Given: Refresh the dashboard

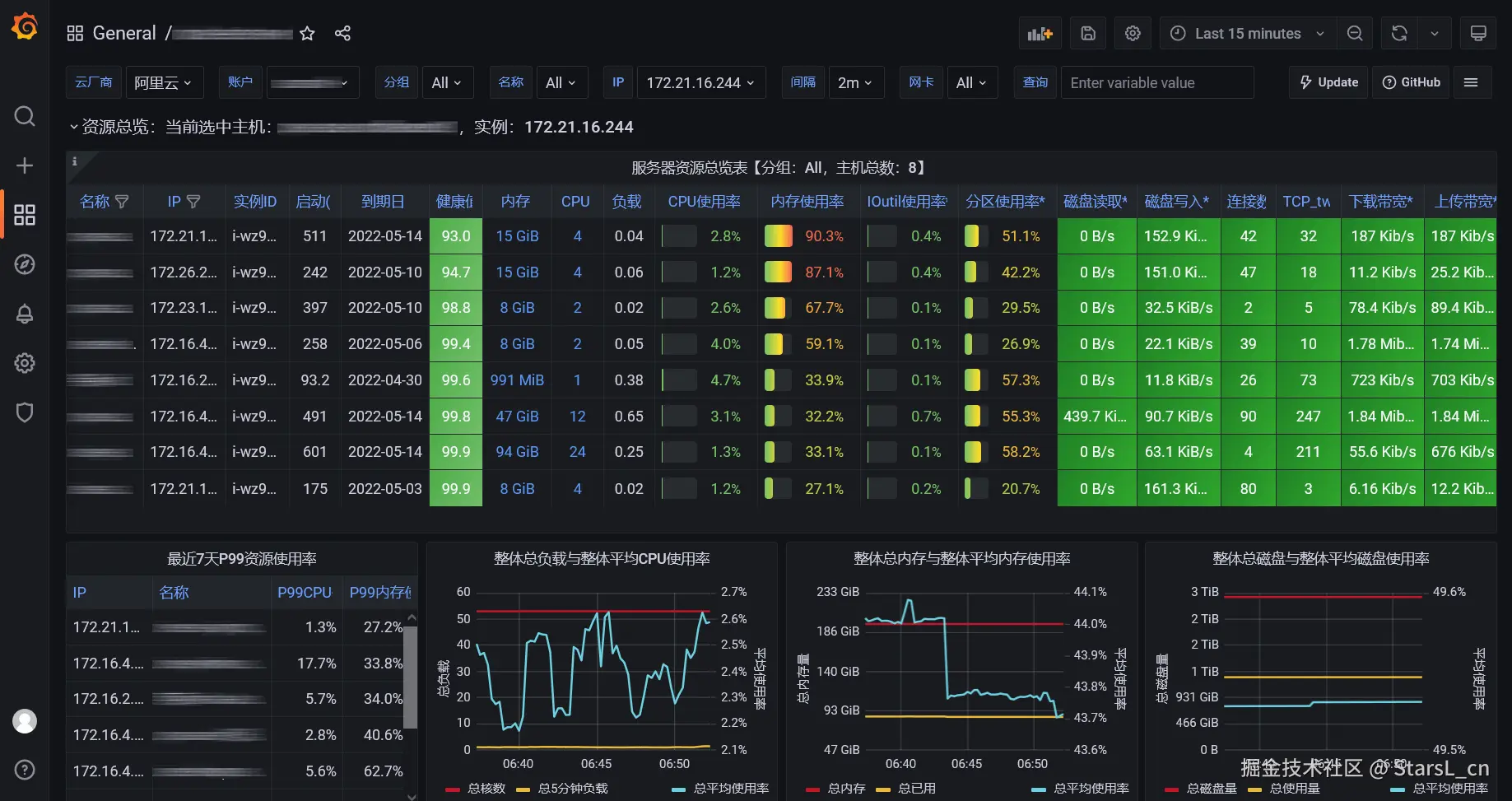Looking at the screenshot, I should (x=1399, y=34).
